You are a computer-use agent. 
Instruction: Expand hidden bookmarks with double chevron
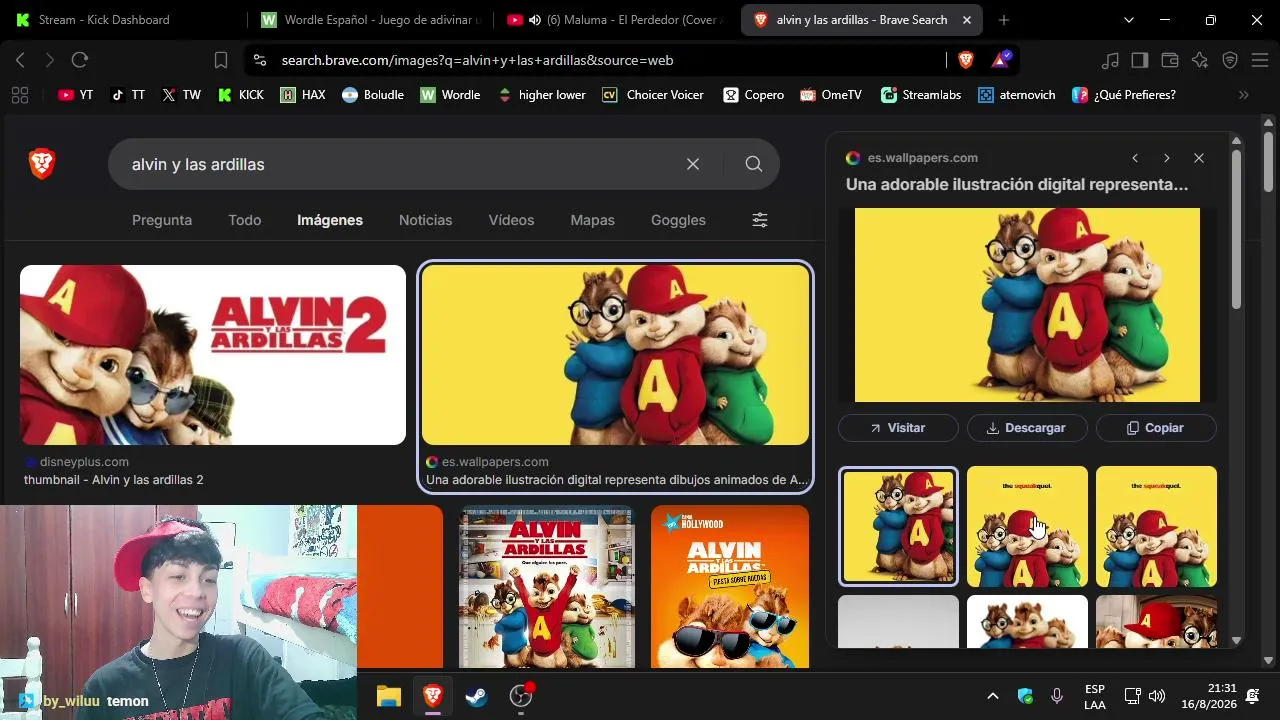(1244, 95)
